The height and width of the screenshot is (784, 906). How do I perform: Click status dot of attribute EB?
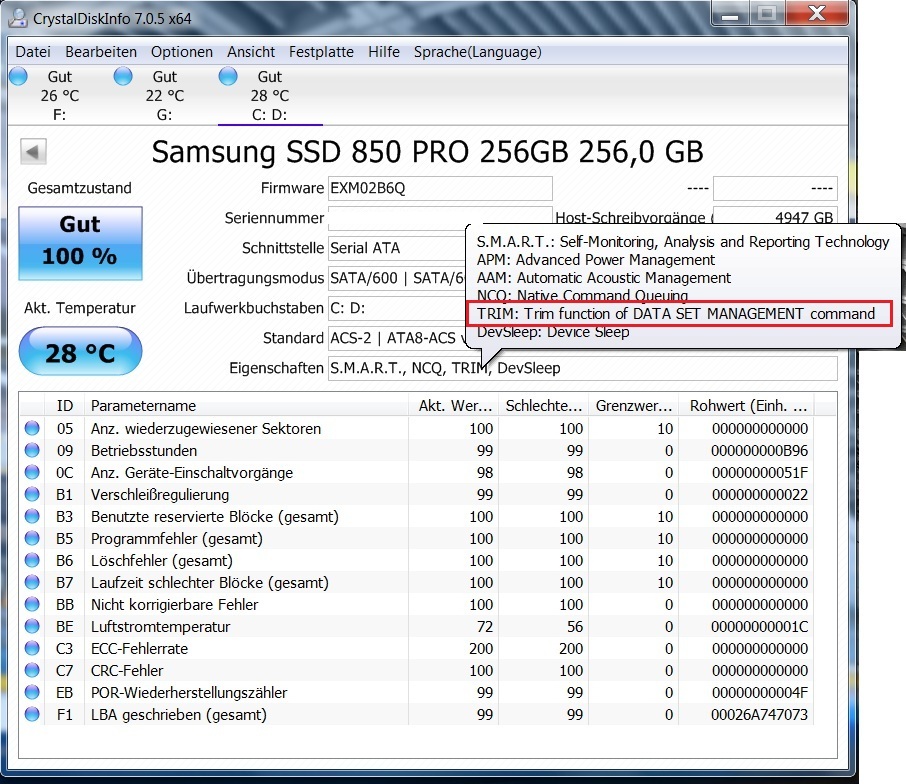pyautogui.click(x=32, y=692)
